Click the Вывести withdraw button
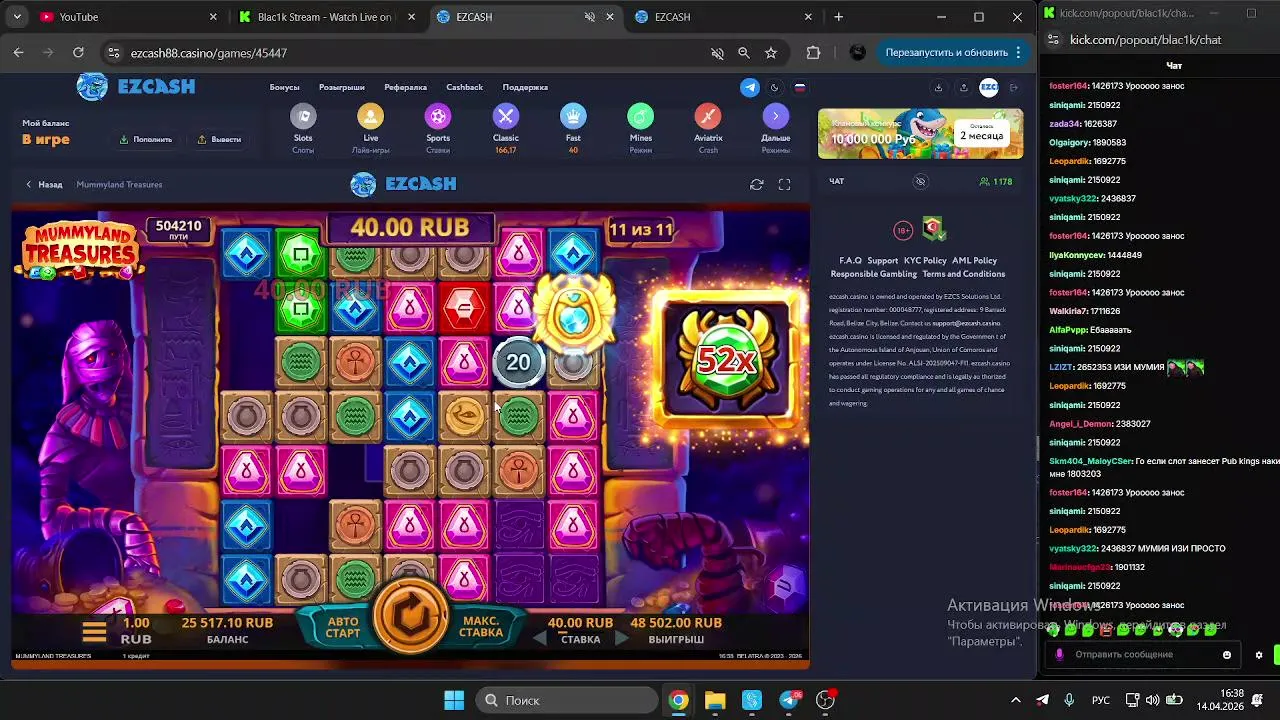Screen dimensions: 1280x720 219,139
